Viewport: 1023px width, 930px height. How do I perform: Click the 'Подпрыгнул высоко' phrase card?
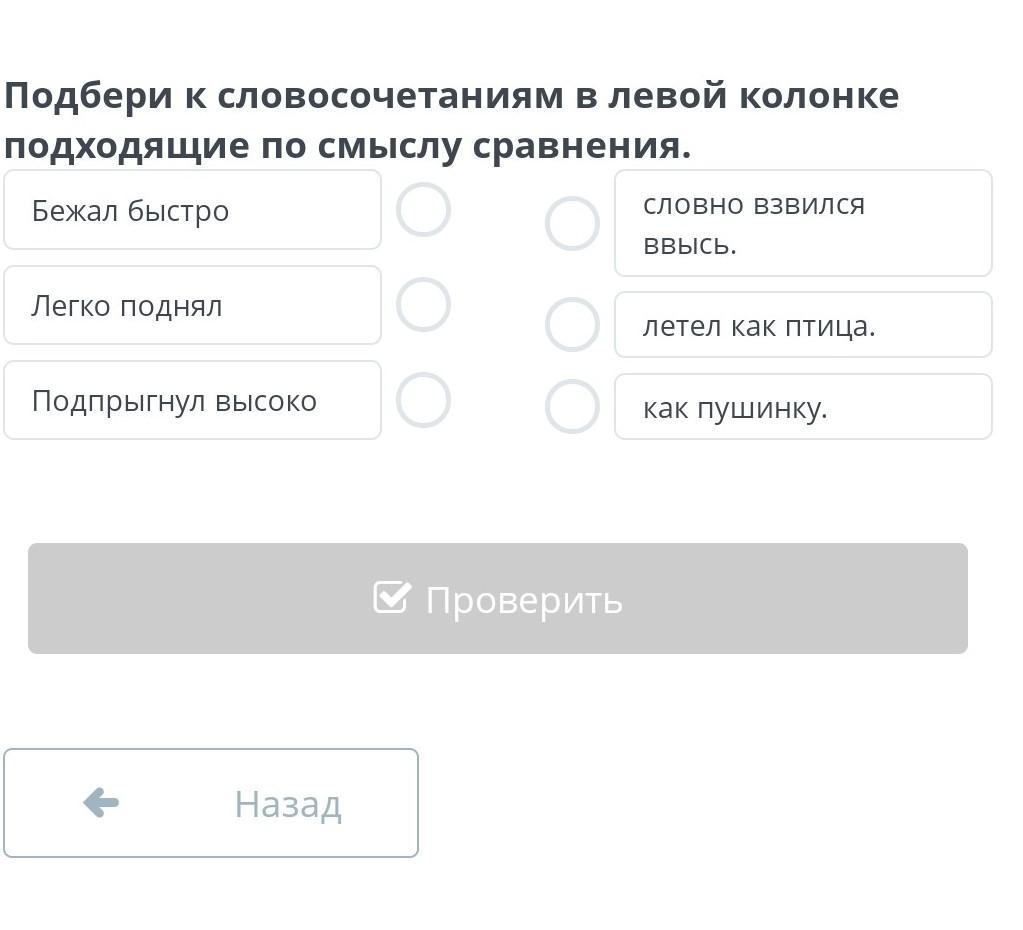[x=192, y=400]
